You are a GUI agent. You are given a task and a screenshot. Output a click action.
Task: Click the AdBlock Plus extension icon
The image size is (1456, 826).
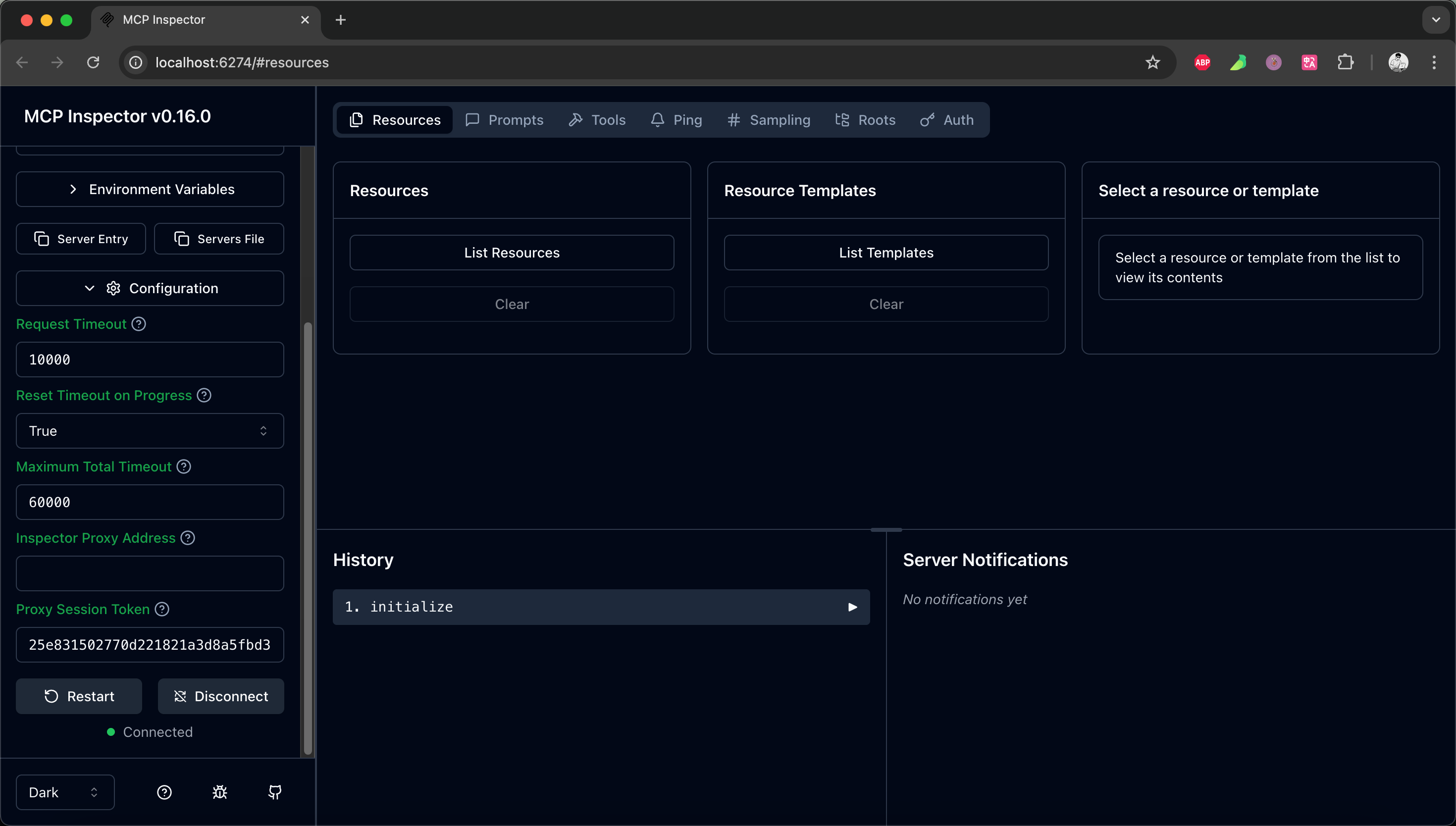[x=1202, y=62]
